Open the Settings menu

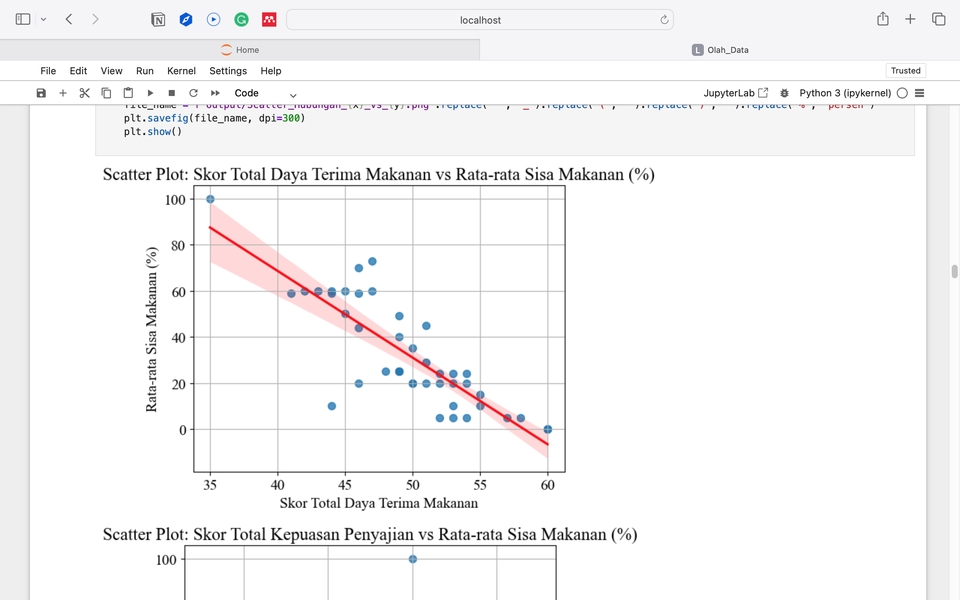(x=228, y=71)
